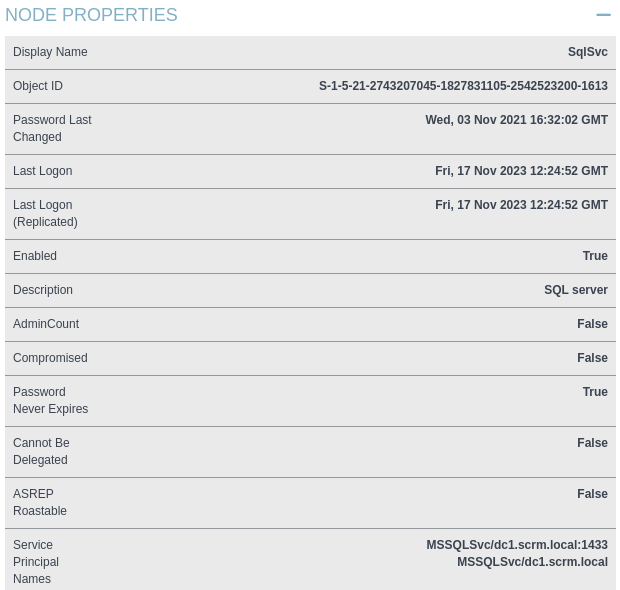
Task: Click the Display Name row label
Action: (x=50, y=52)
